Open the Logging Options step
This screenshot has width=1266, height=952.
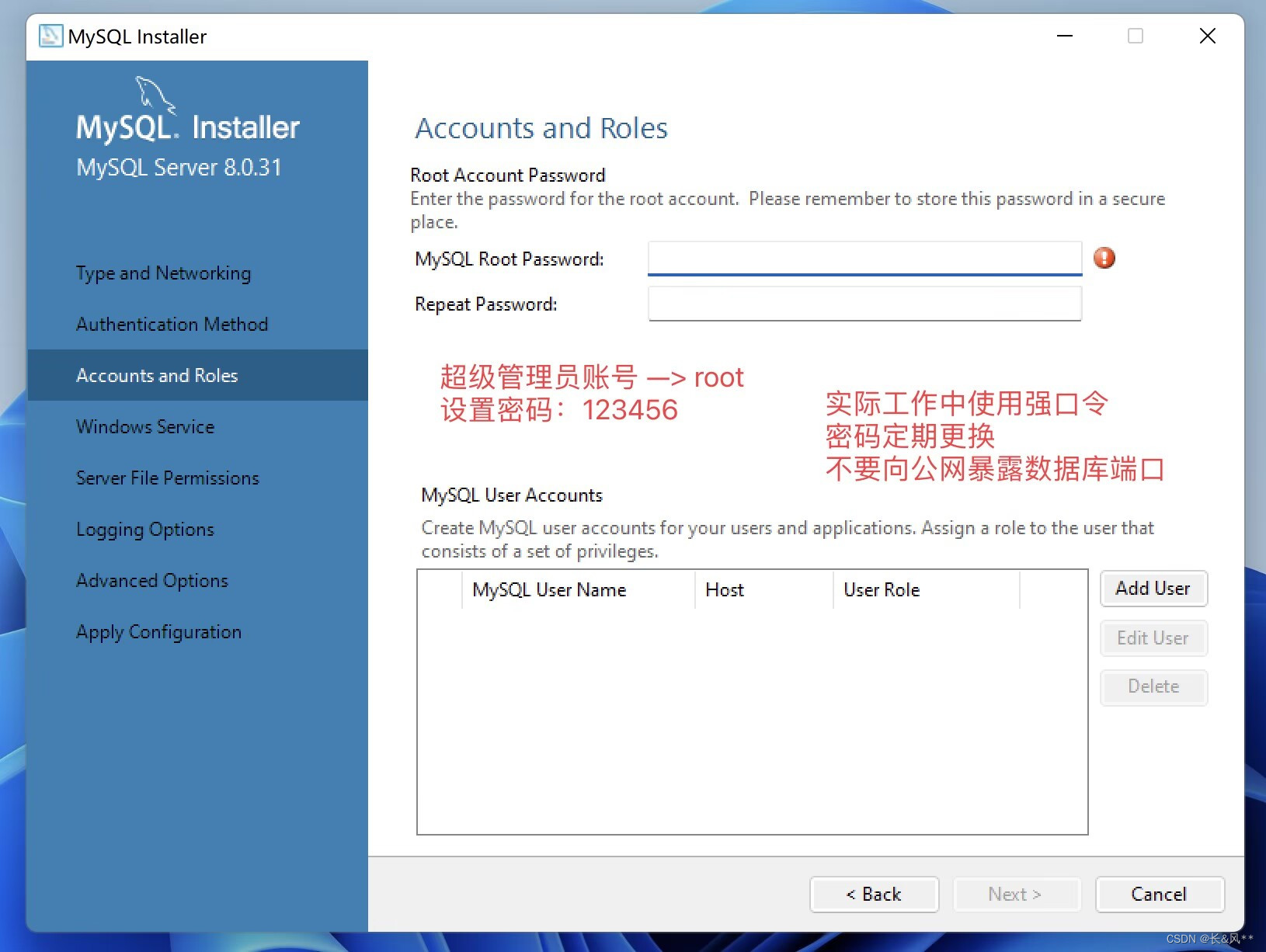coord(145,530)
